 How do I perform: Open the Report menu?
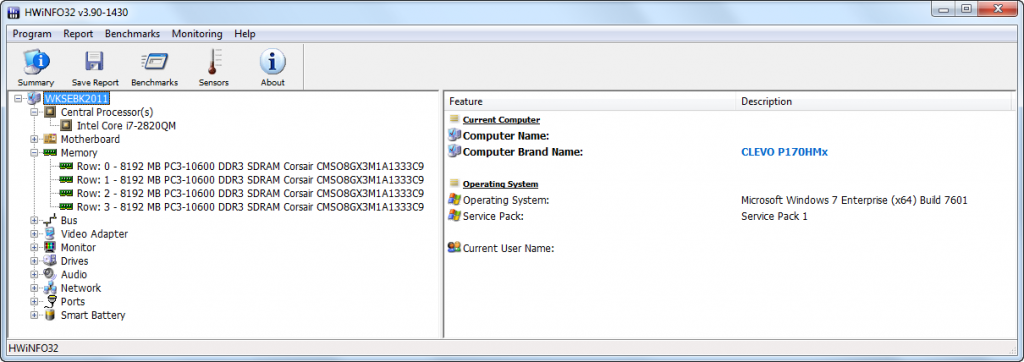coord(78,34)
